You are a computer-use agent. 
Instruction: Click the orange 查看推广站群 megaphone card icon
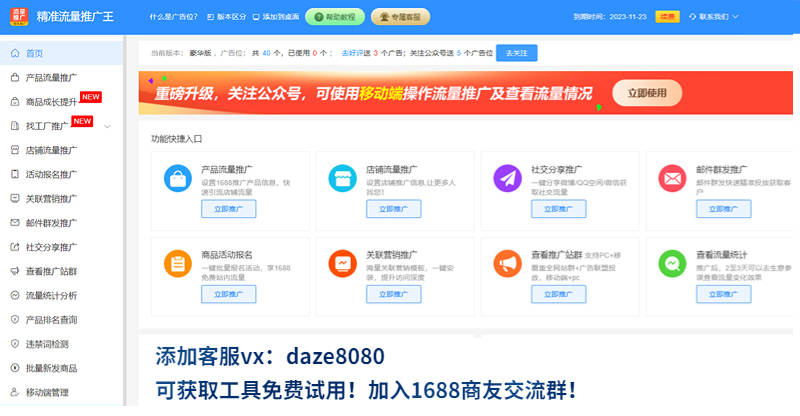pyautogui.click(x=508, y=264)
